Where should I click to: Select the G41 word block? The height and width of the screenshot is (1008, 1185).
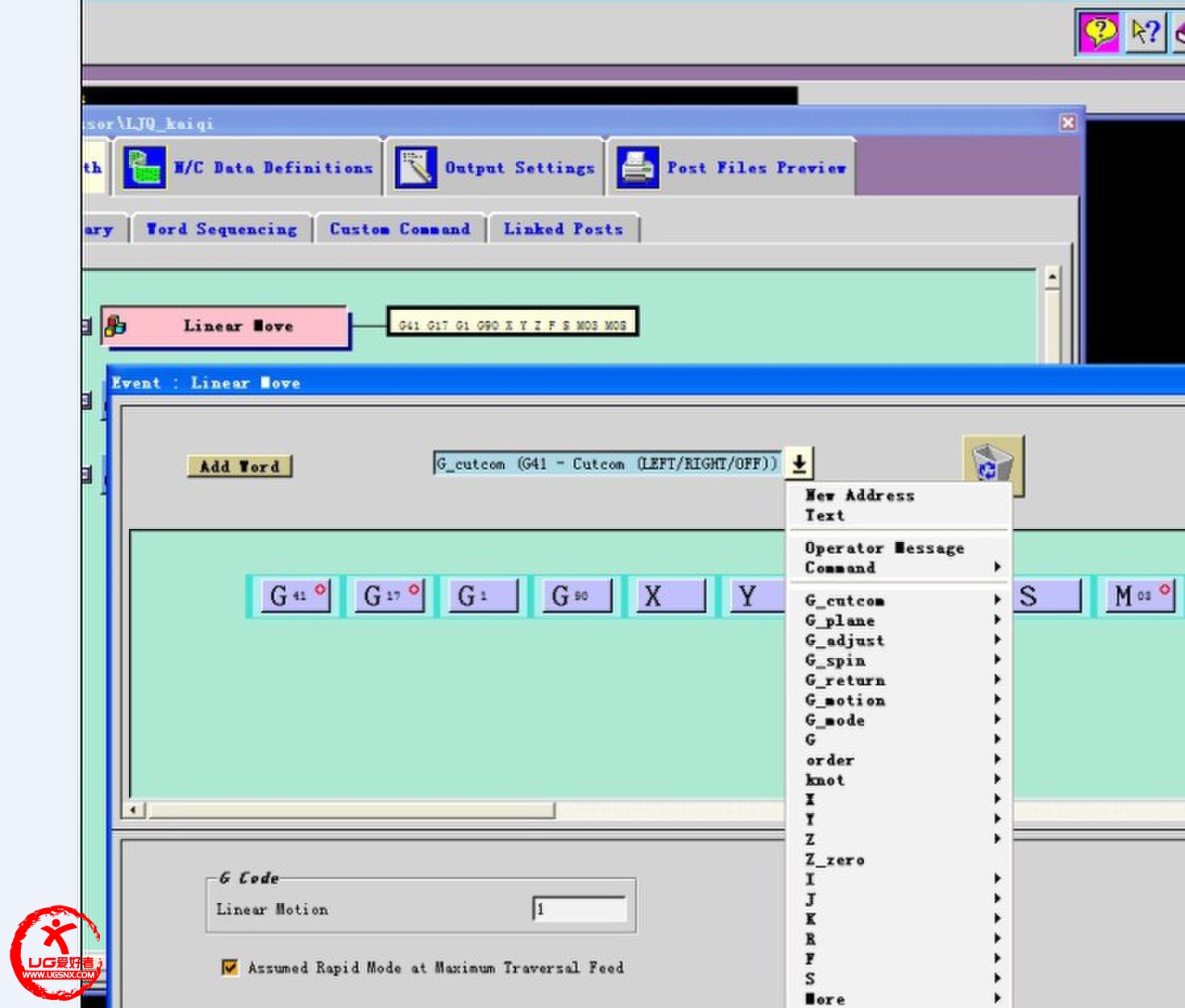pyautogui.click(x=296, y=596)
